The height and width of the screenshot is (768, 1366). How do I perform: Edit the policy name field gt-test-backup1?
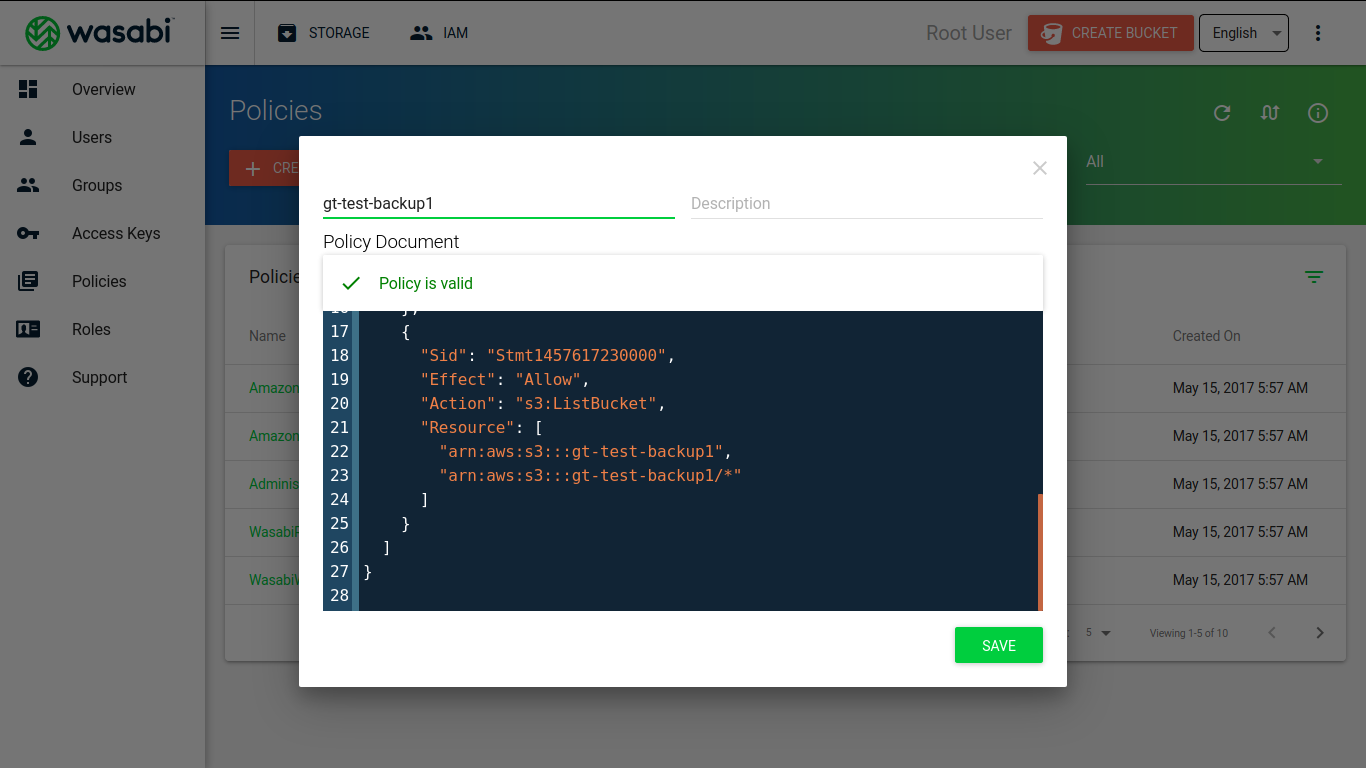499,203
